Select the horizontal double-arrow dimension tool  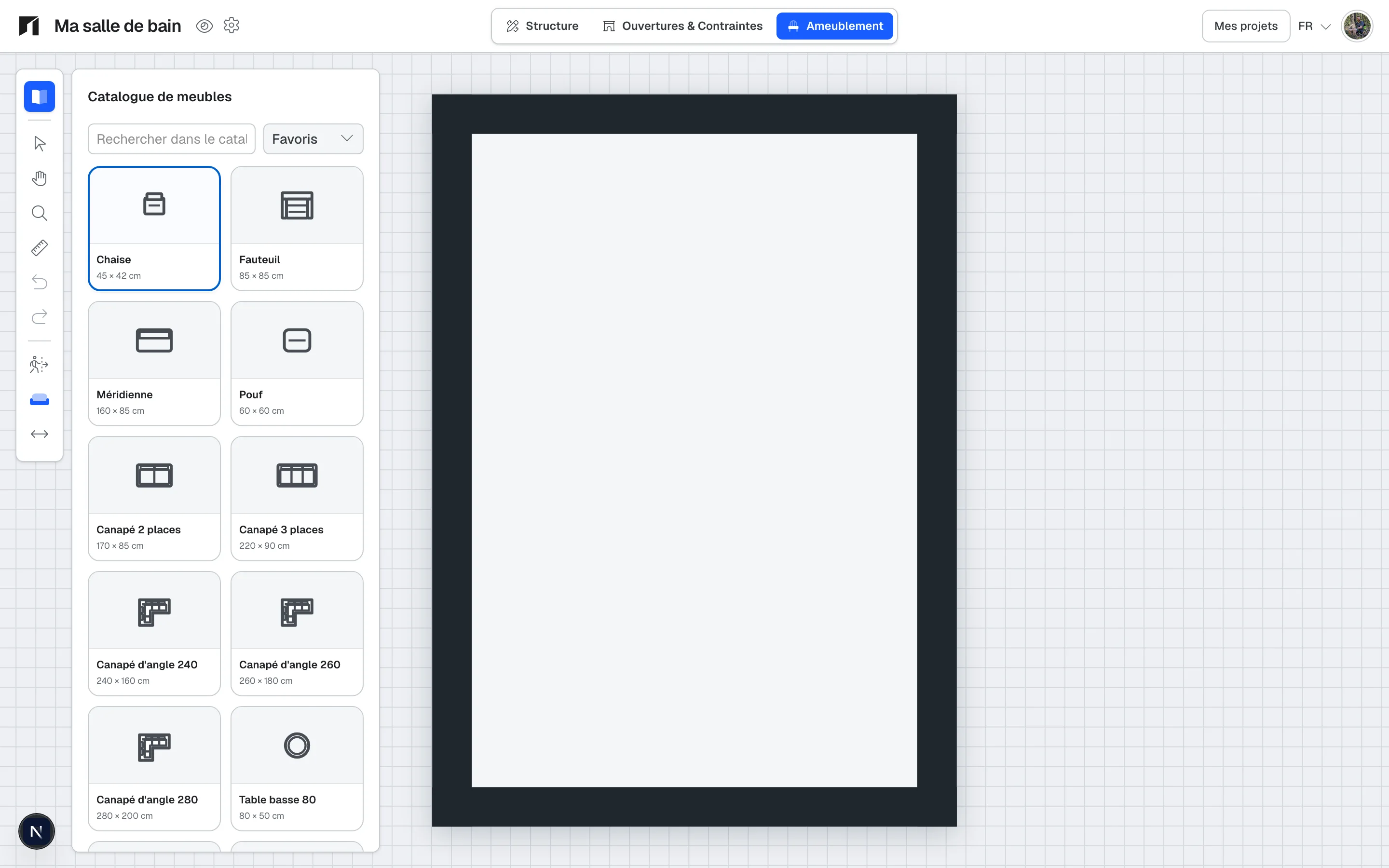tap(39, 434)
